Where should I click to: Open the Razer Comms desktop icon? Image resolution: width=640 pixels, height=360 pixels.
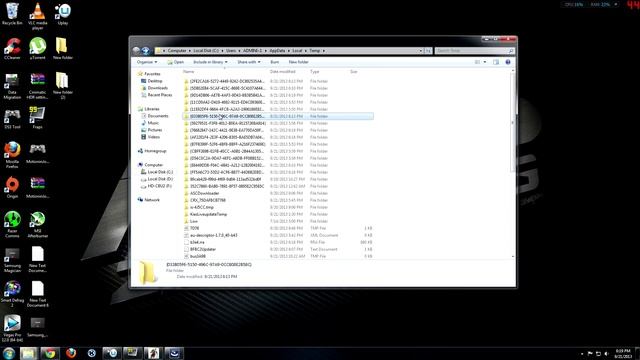(x=12, y=224)
